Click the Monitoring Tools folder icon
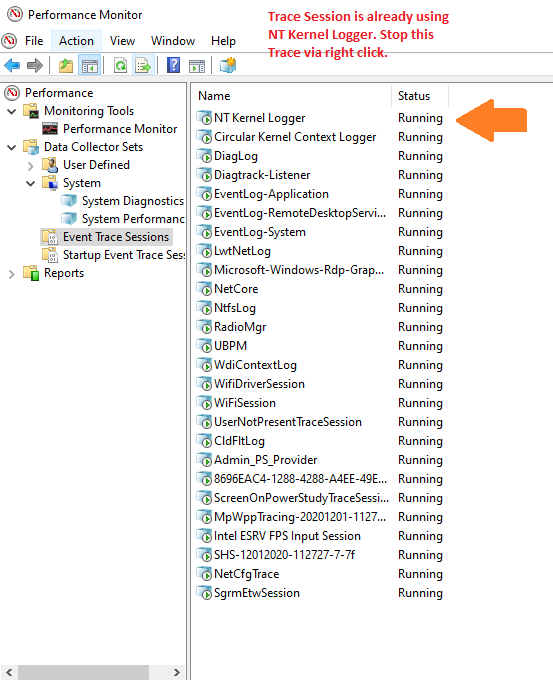This screenshot has width=553, height=680. point(31,111)
